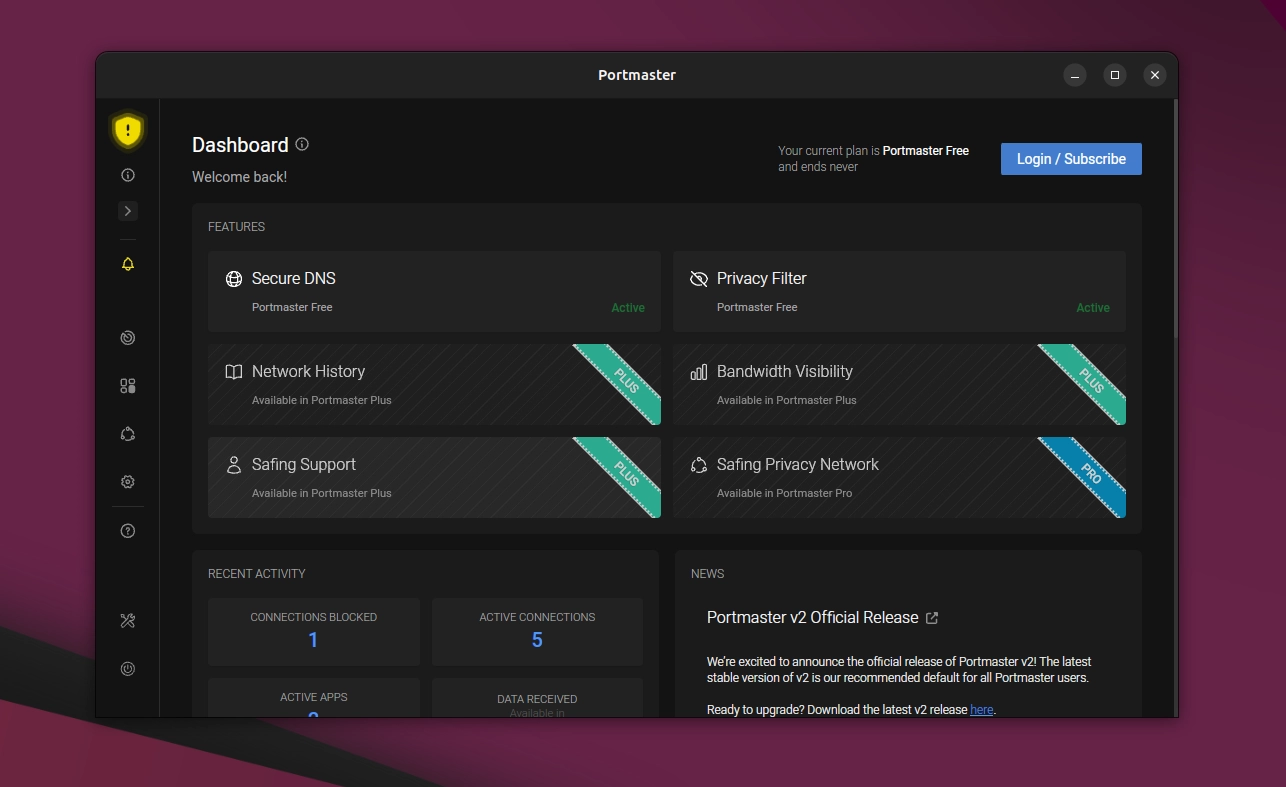Open the Apps grid icon in sidebar

point(127,386)
